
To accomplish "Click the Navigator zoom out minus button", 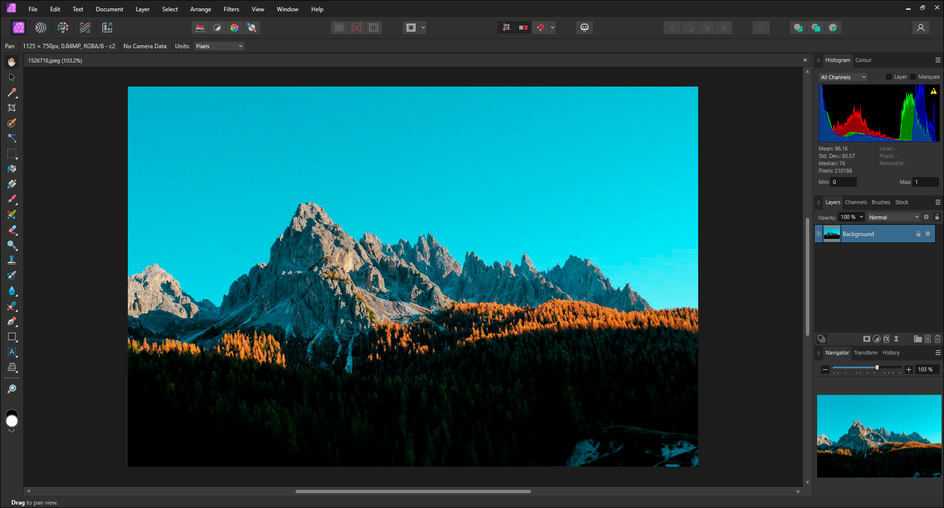I will coord(825,369).
